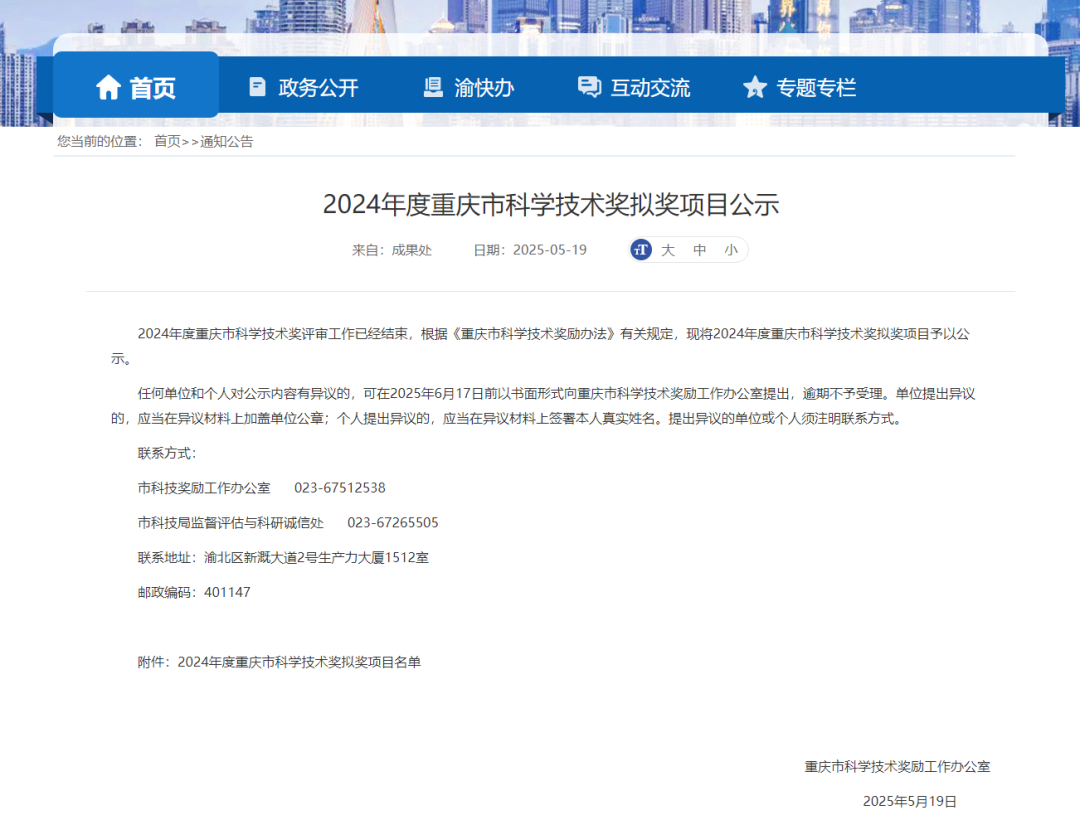Click the publication date 2025-05-19

549,250
